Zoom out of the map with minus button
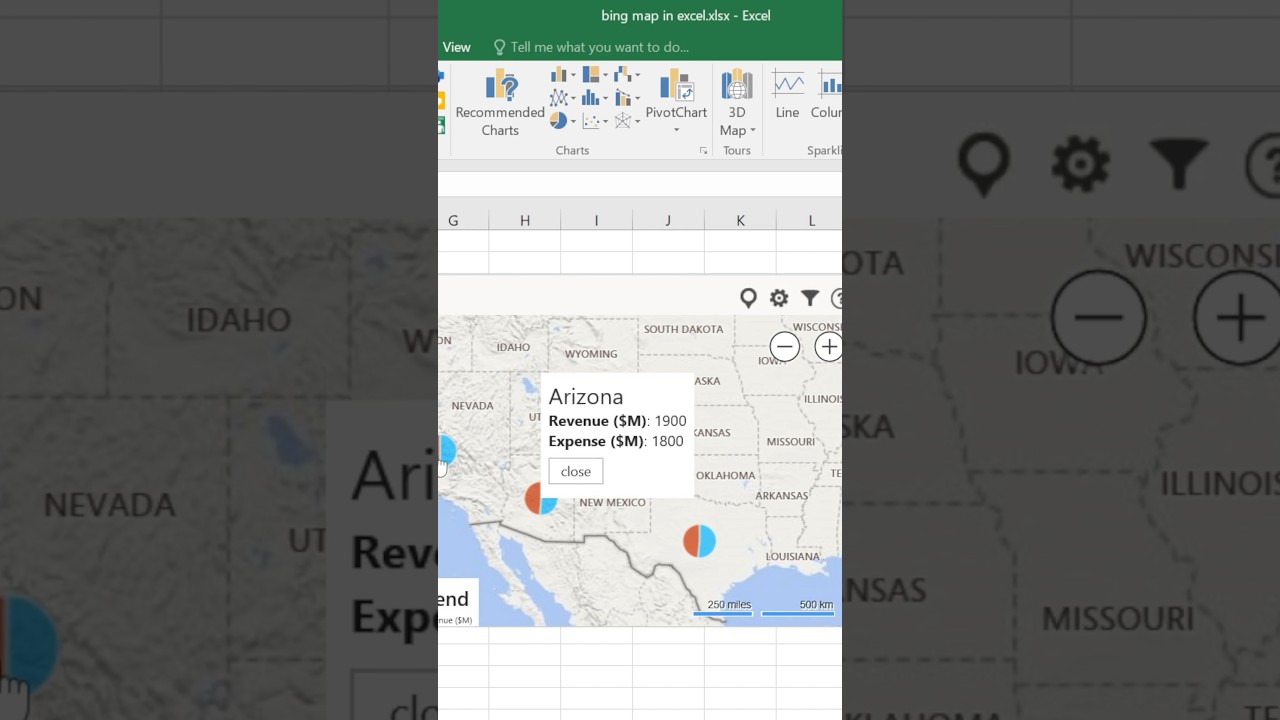 785,347
